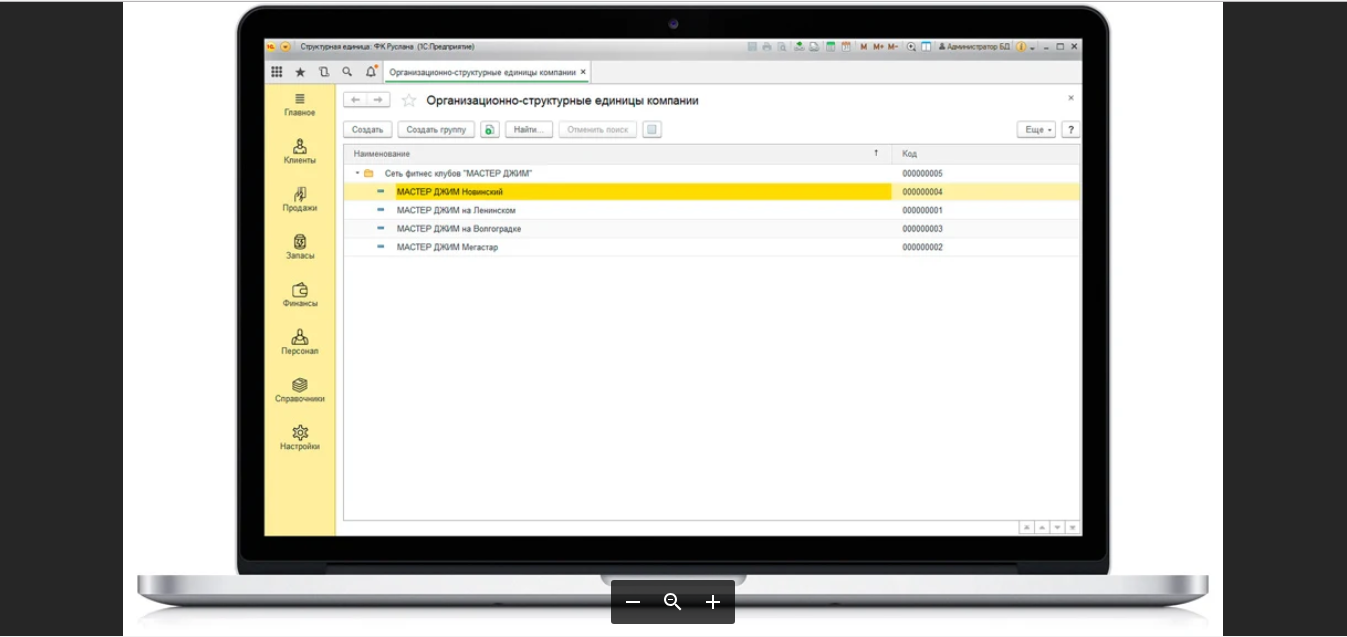Click the M memory button
Image resolution: width=1347 pixels, height=637 pixels.
click(x=864, y=47)
